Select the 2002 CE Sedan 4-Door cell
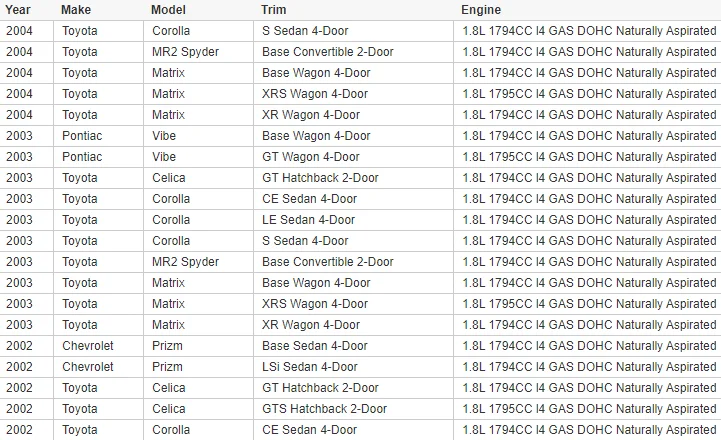This screenshot has width=721, height=440. tap(309, 430)
